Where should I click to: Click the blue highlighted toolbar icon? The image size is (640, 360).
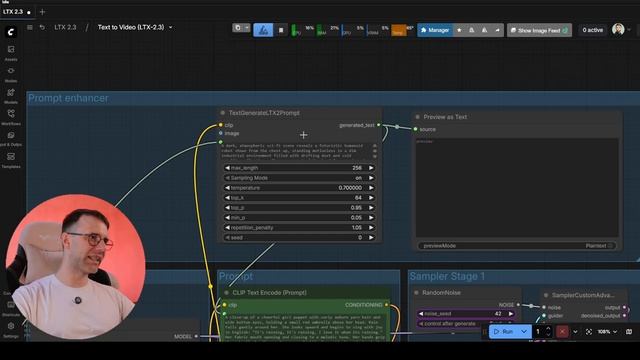click(x=263, y=30)
